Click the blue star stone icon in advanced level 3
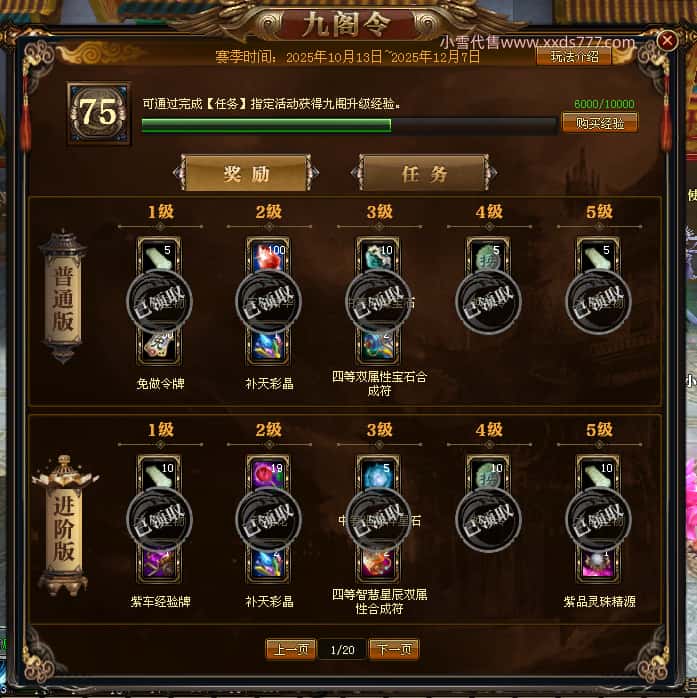Image resolution: width=697 pixels, height=698 pixels. tap(378, 475)
